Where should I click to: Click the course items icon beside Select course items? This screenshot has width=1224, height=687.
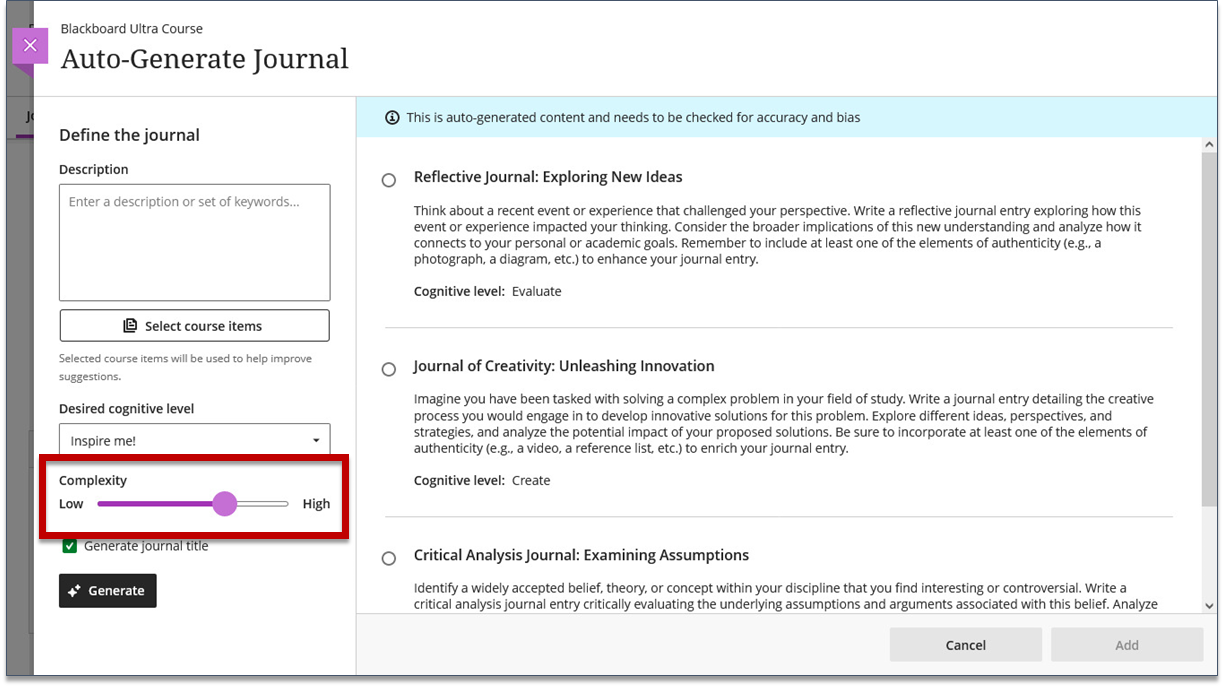(x=130, y=326)
